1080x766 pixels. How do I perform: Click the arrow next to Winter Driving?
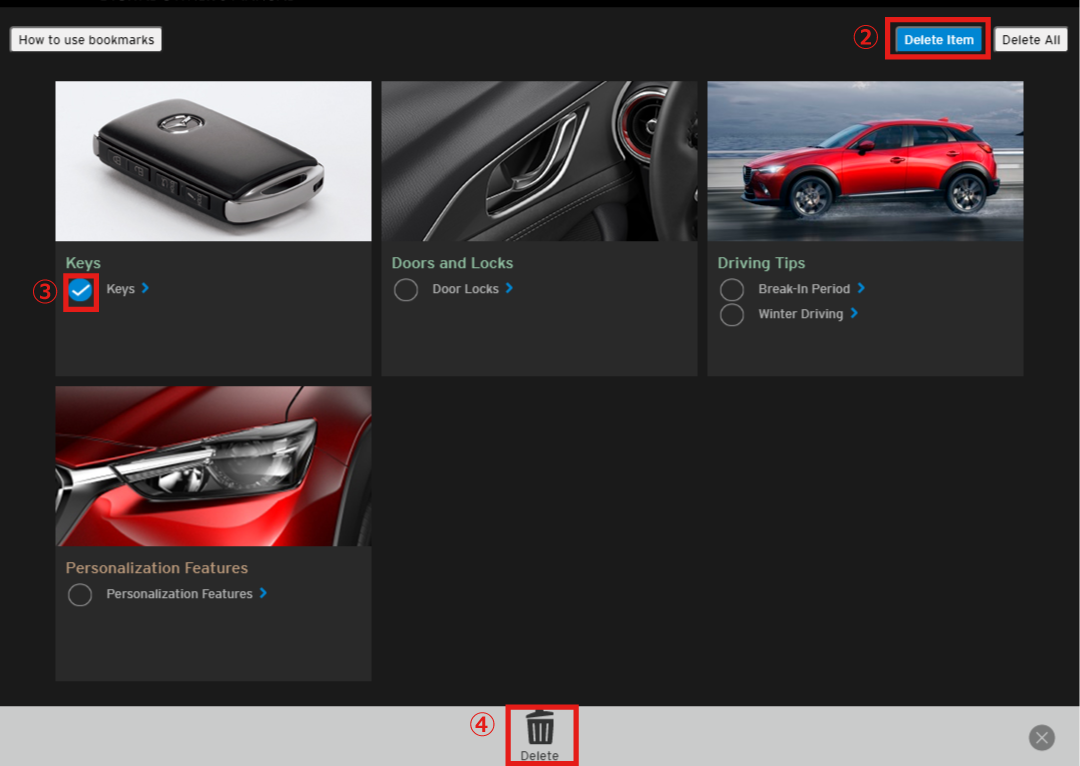pos(854,313)
